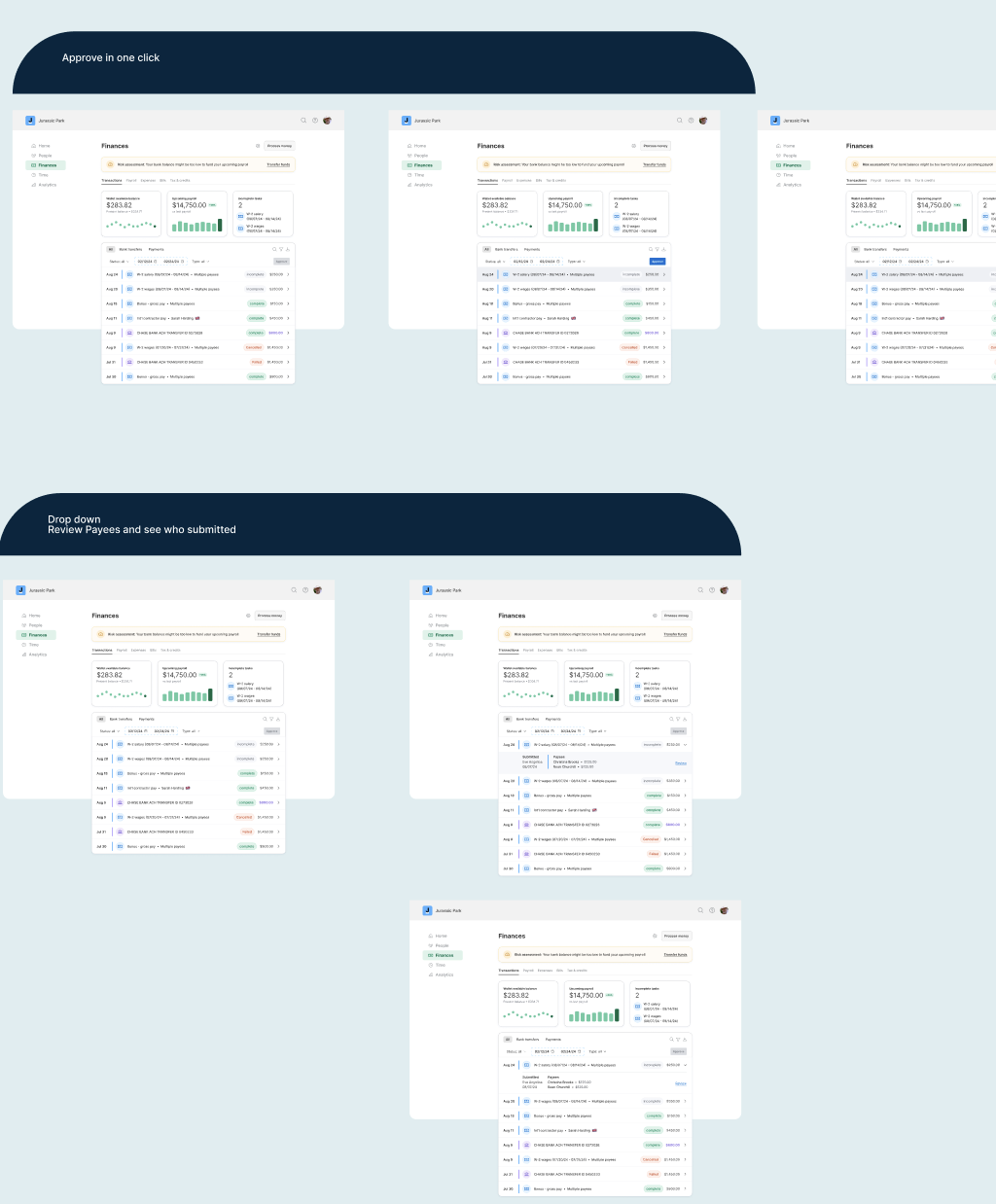This screenshot has height=1204, width=996.
Task: Switch to Expenses tab in first Approve-in-one-click screen
Action: click(148, 180)
